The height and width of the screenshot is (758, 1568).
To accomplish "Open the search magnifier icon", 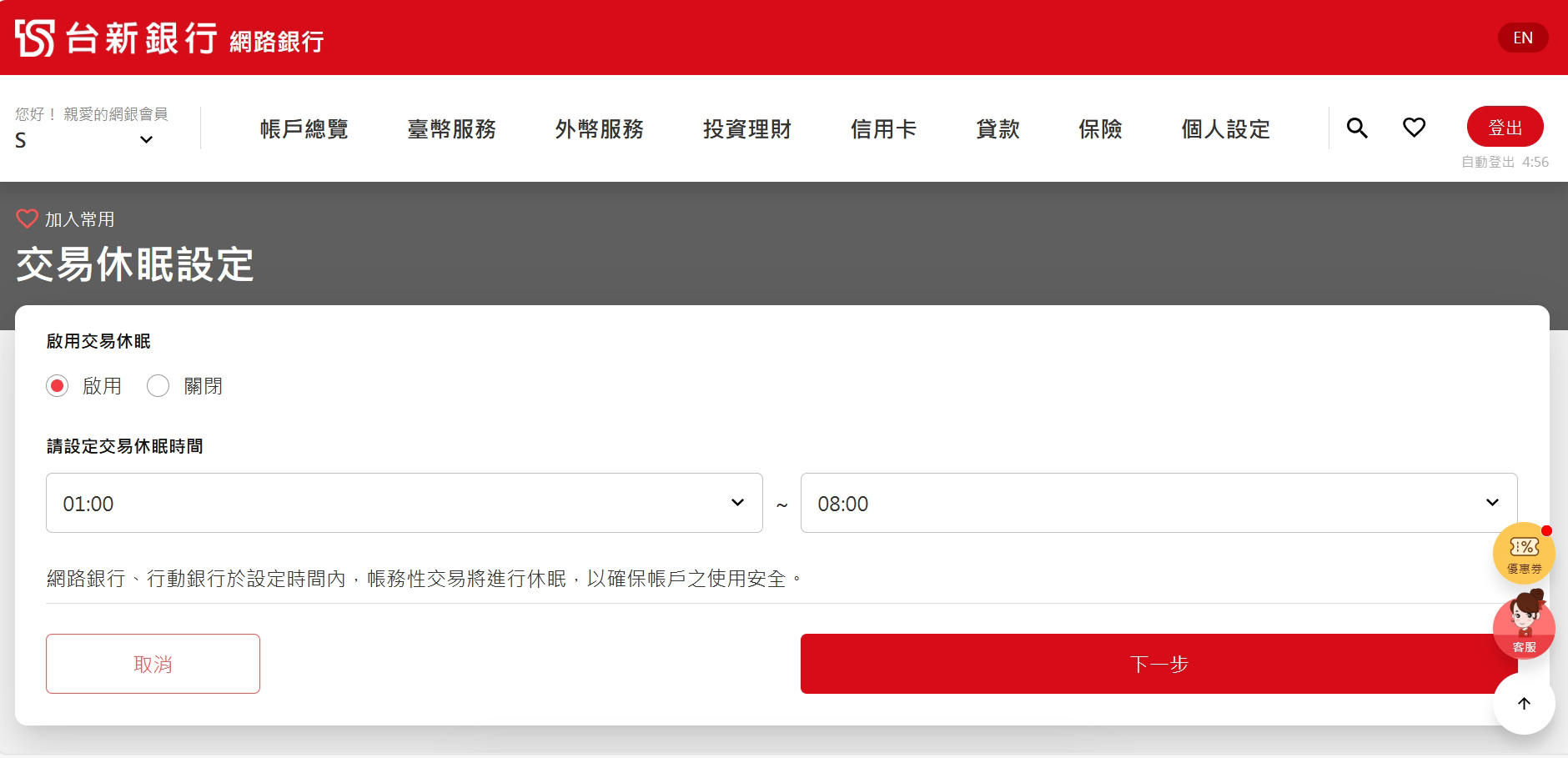I will [x=1357, y=128].
